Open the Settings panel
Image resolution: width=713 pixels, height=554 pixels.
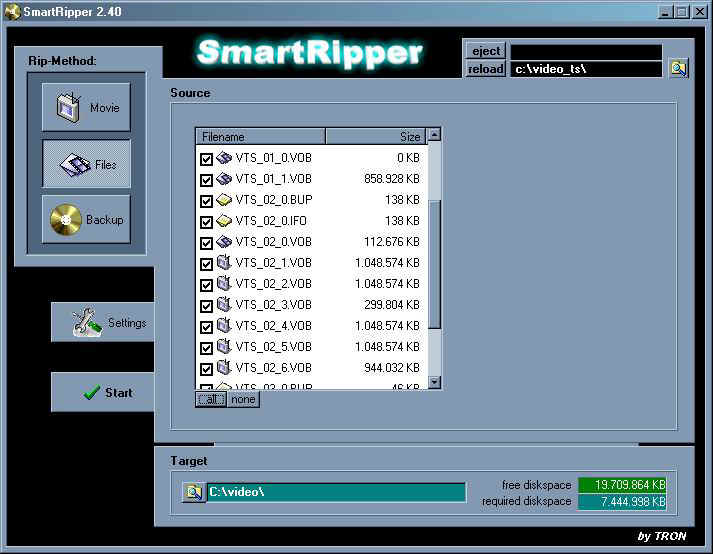103,322
